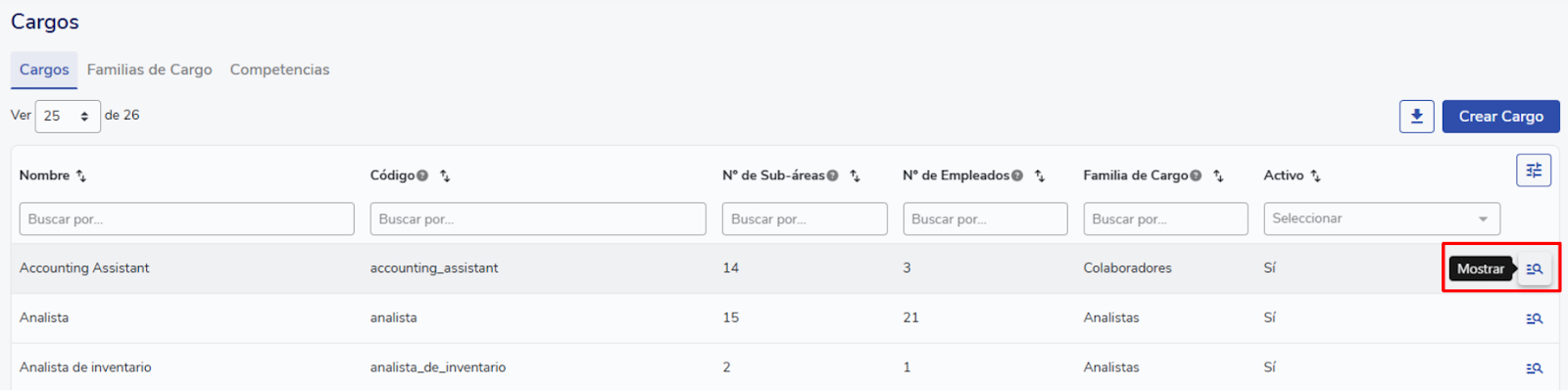The height and width of the screenshot is (391, 1568).
Task: Click the Familia de Cargo help icon
Action: click(1196, 176)
